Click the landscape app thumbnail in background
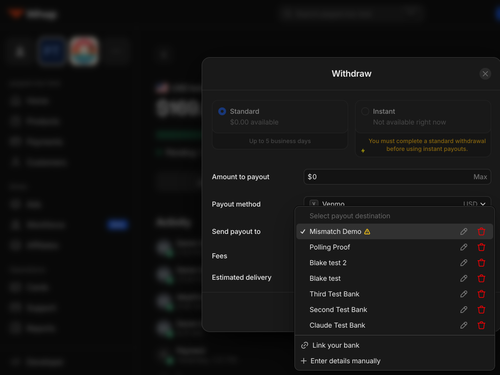Screen dimensions: 500x375 pyautogui.click(x=84, y=52)
